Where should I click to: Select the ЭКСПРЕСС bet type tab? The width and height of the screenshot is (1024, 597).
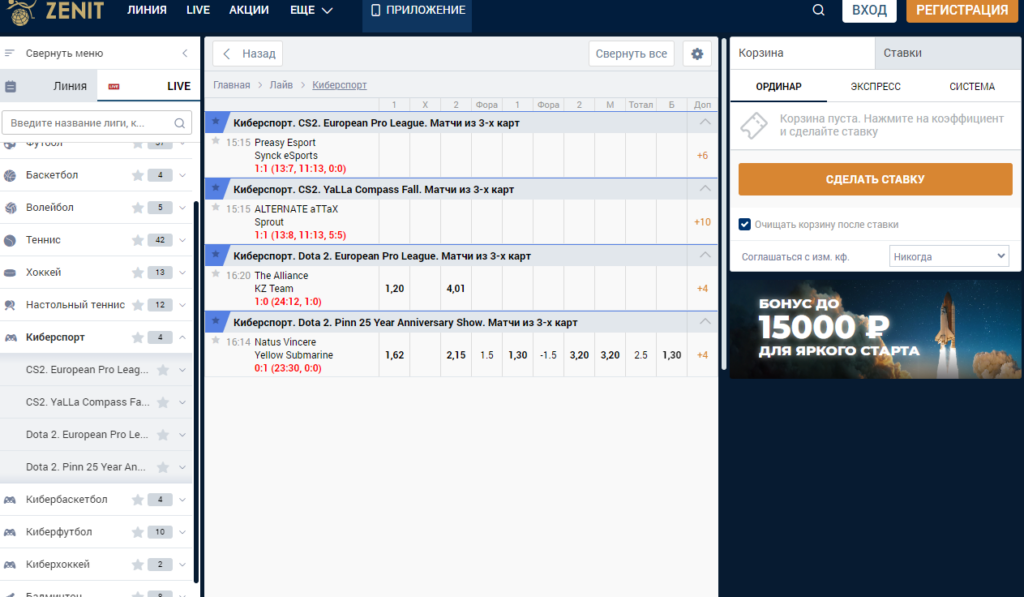pos(875,86)
